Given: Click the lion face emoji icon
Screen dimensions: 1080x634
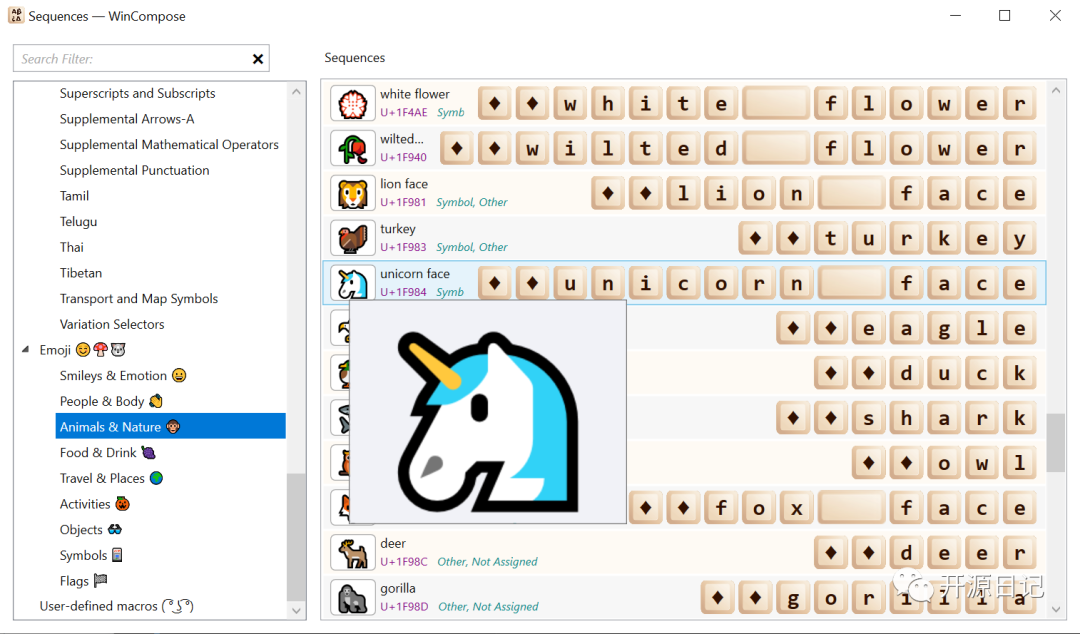Looking at the screenshot, I should click(x=353, y=193).
